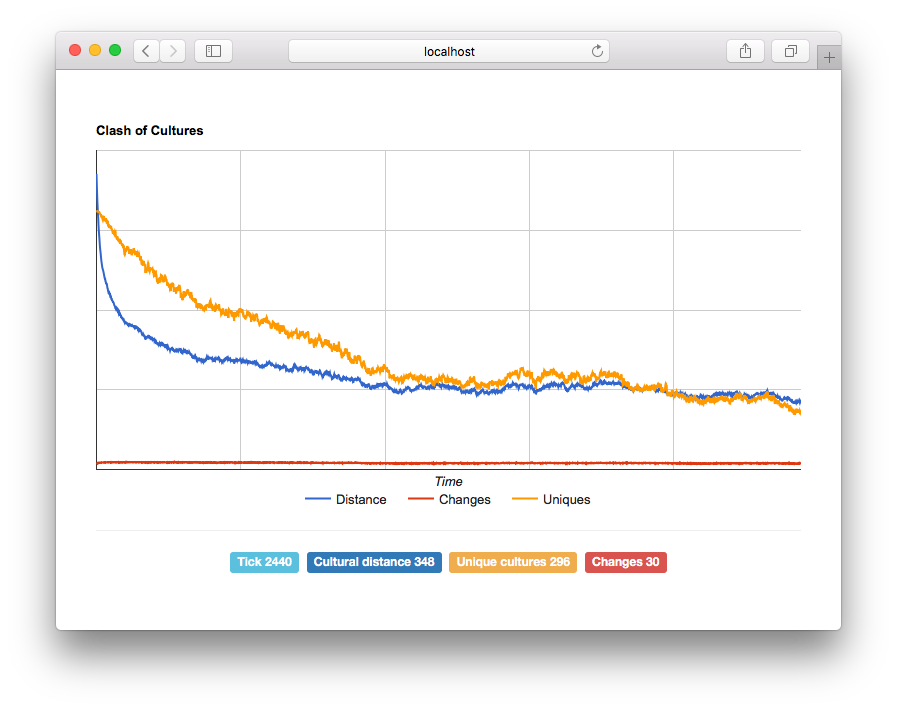Reload the localhost page
This screenshot has width=897, height=710.
coord(597,51)
